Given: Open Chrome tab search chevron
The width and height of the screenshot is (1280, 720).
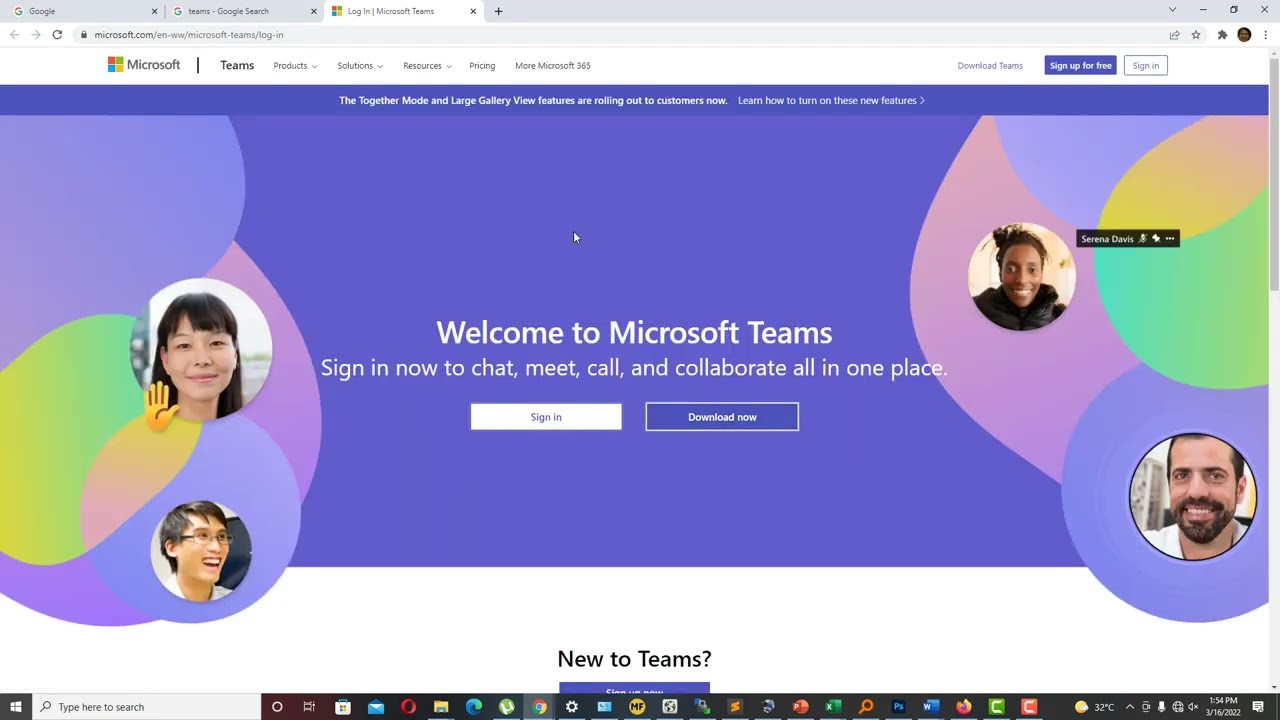Looking at the screenshot, I should coord(1172,10).
